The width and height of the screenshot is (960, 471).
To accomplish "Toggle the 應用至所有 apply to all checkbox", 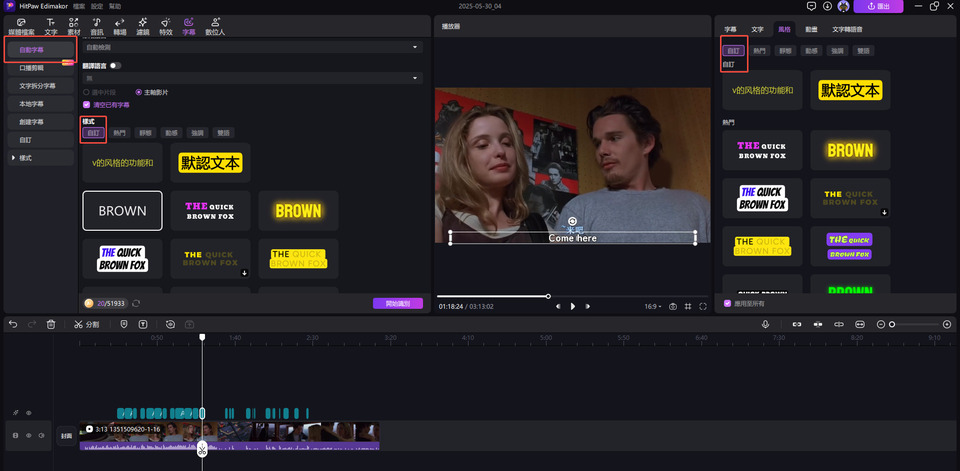I will point(727,303).
